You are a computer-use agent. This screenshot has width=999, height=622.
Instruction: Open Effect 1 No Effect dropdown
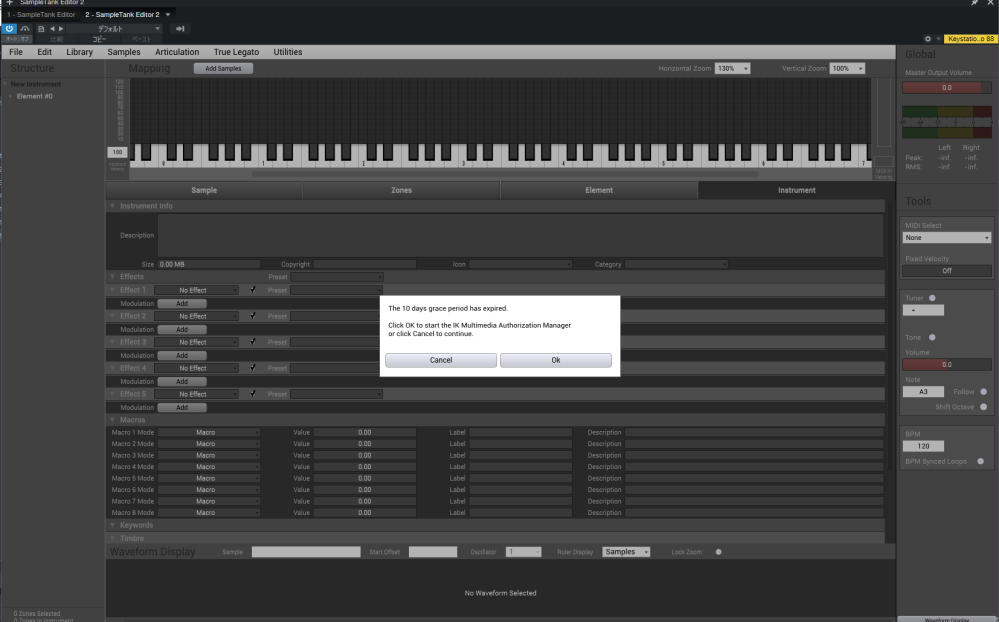click(x=196, y=290)
